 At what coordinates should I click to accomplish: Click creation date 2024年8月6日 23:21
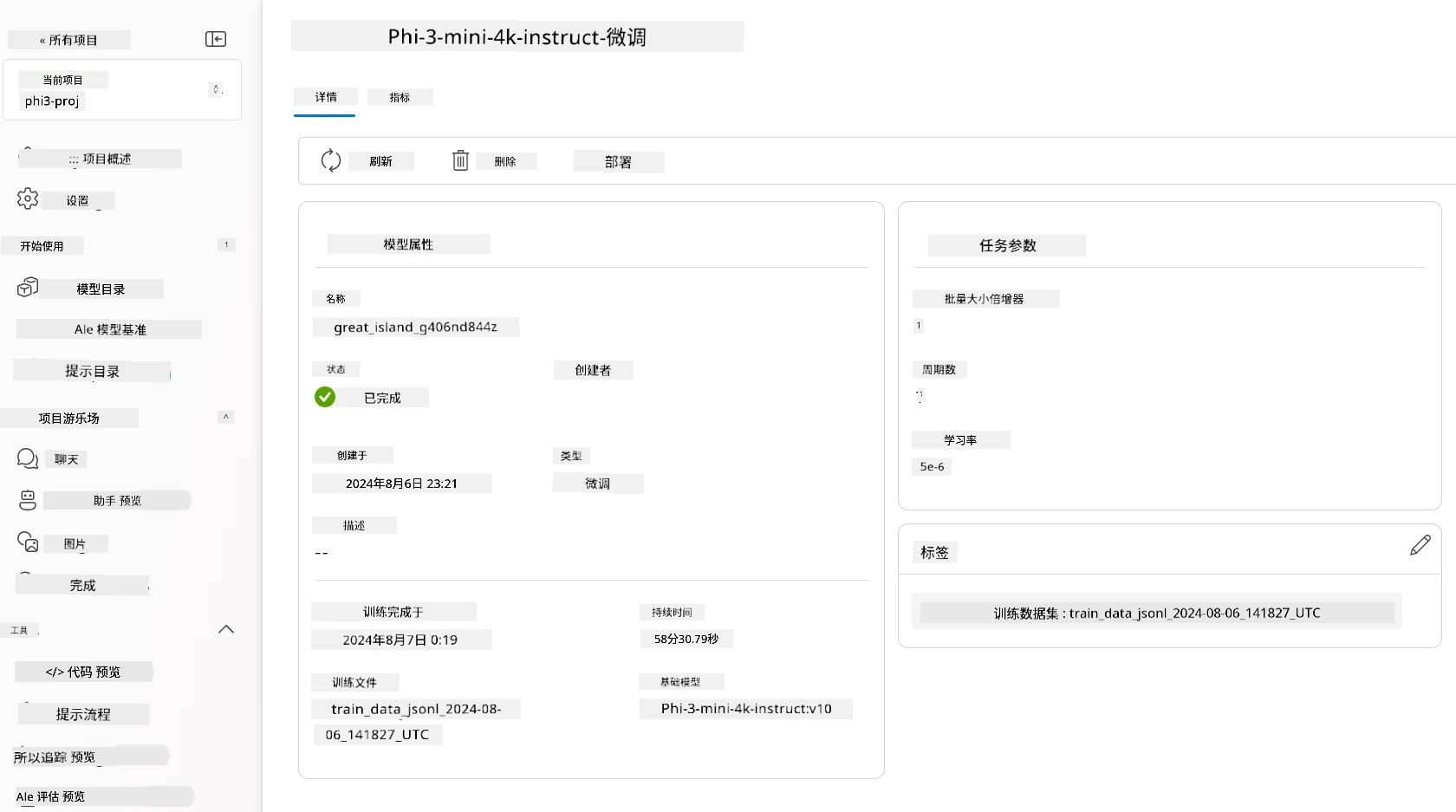coord(401,483)
